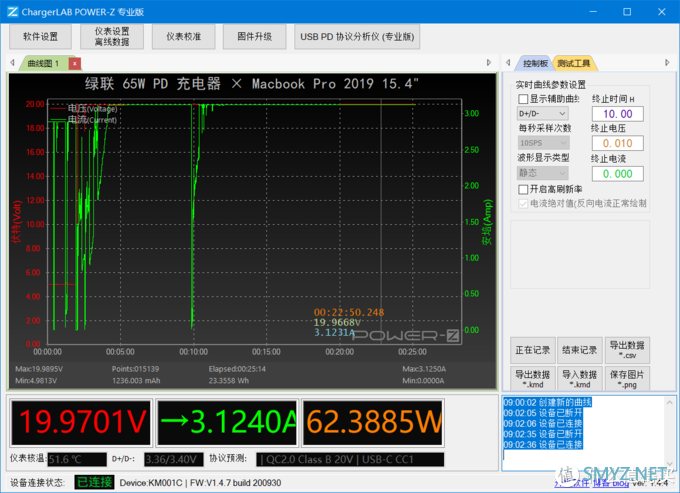Click 00:10:00 time axis label
This screenshot has width=680, height=493.
pyautogui.click(x=193, y=352)
